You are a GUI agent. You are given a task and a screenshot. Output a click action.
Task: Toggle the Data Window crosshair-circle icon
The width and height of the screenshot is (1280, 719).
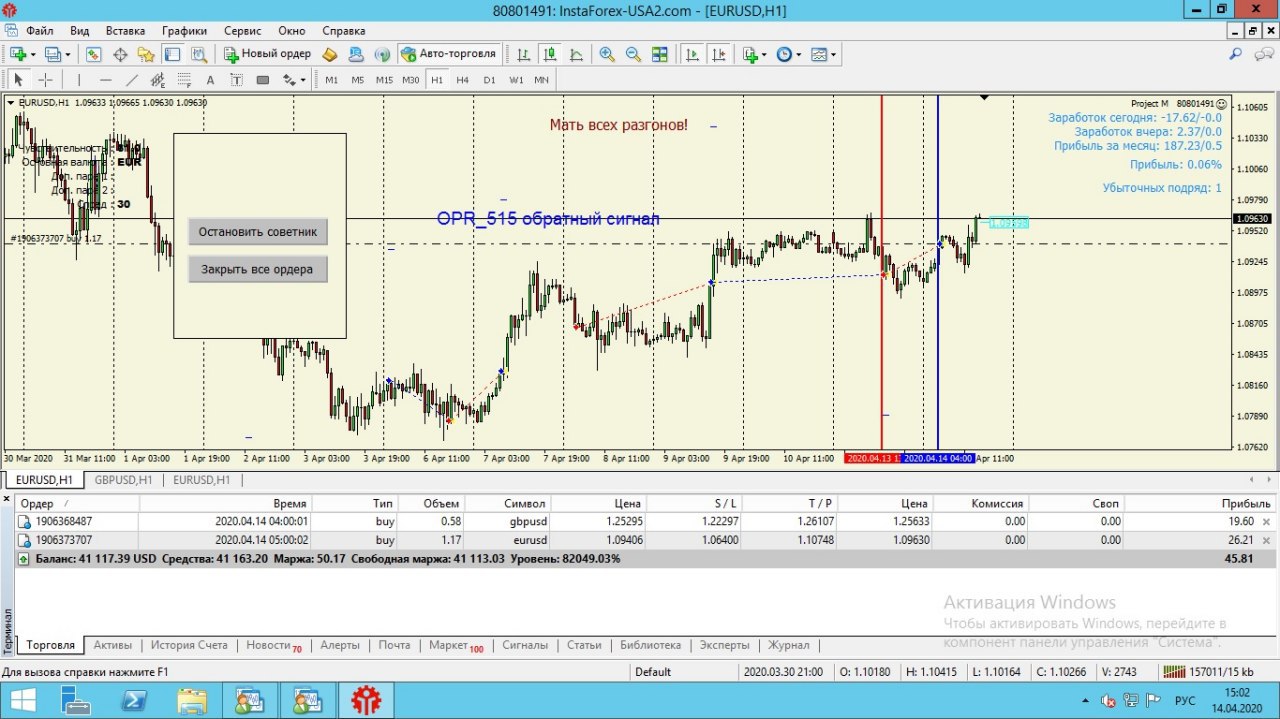(120, 54)
